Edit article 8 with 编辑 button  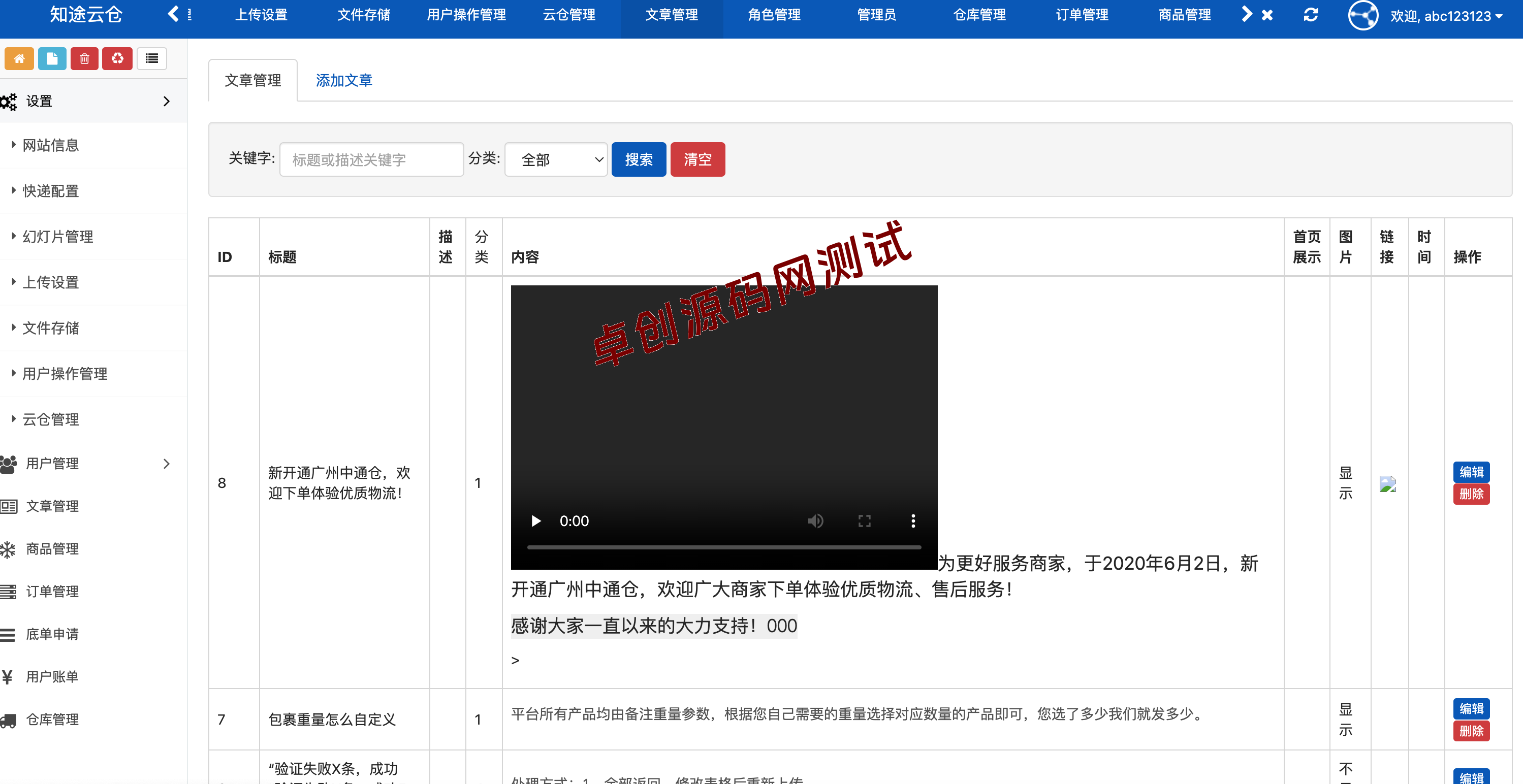pos(1471,471)
